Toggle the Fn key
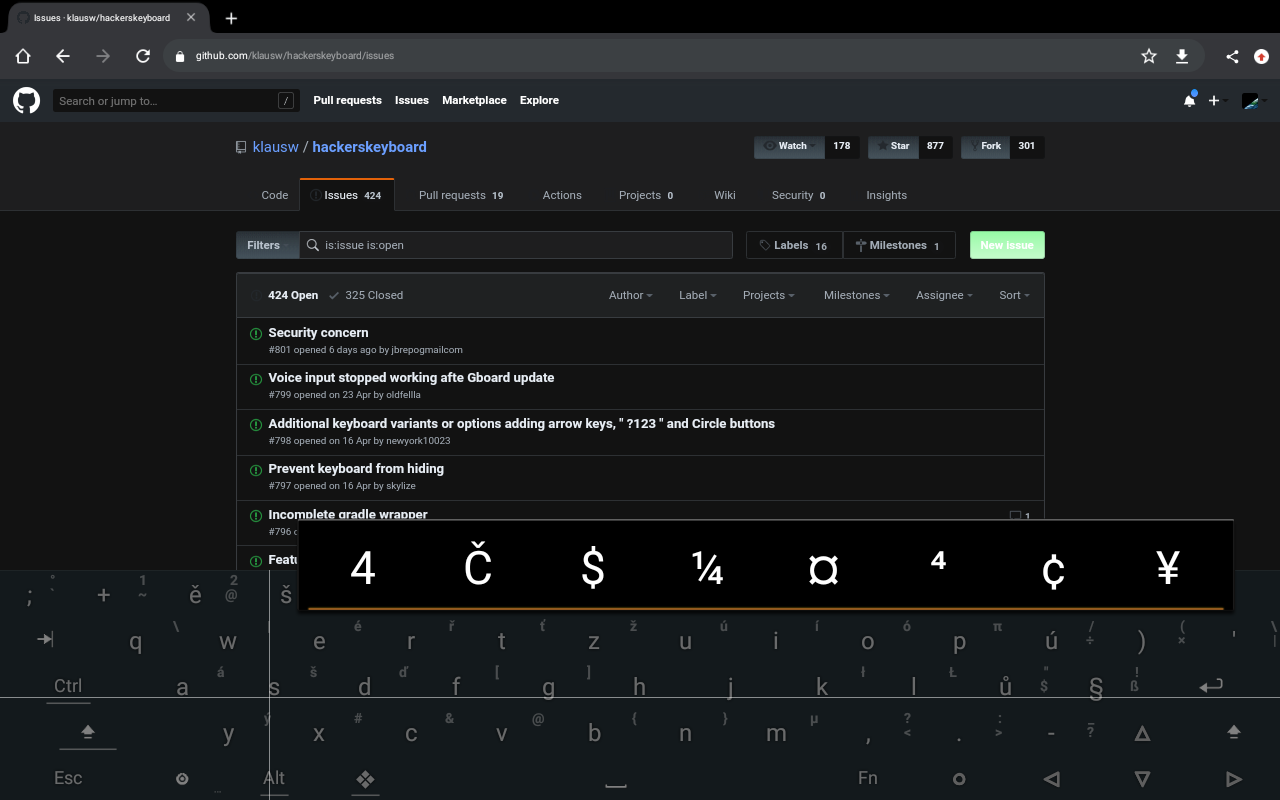This screenshot has height=800, width=1280. 868,778
